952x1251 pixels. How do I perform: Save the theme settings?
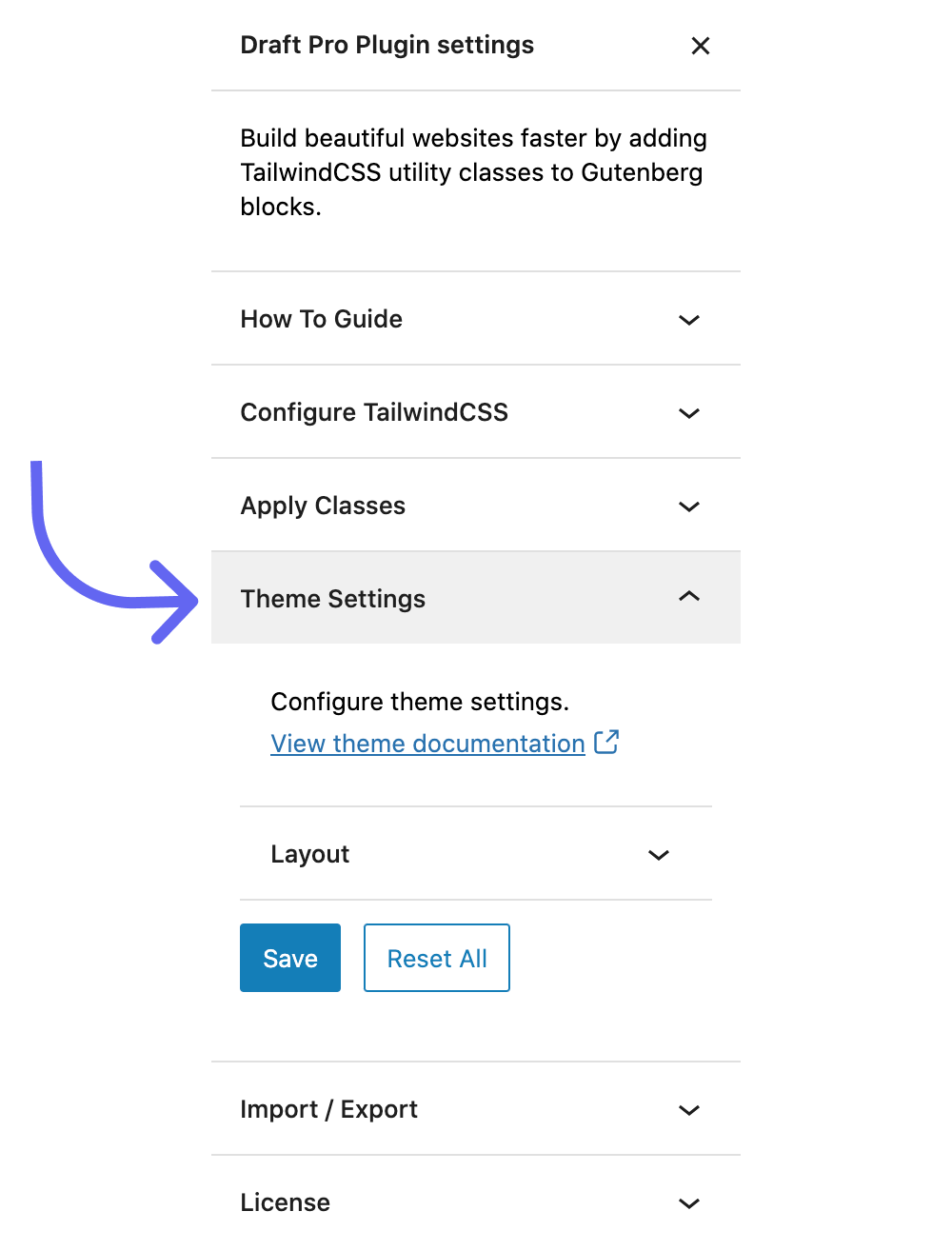point(290,958)
